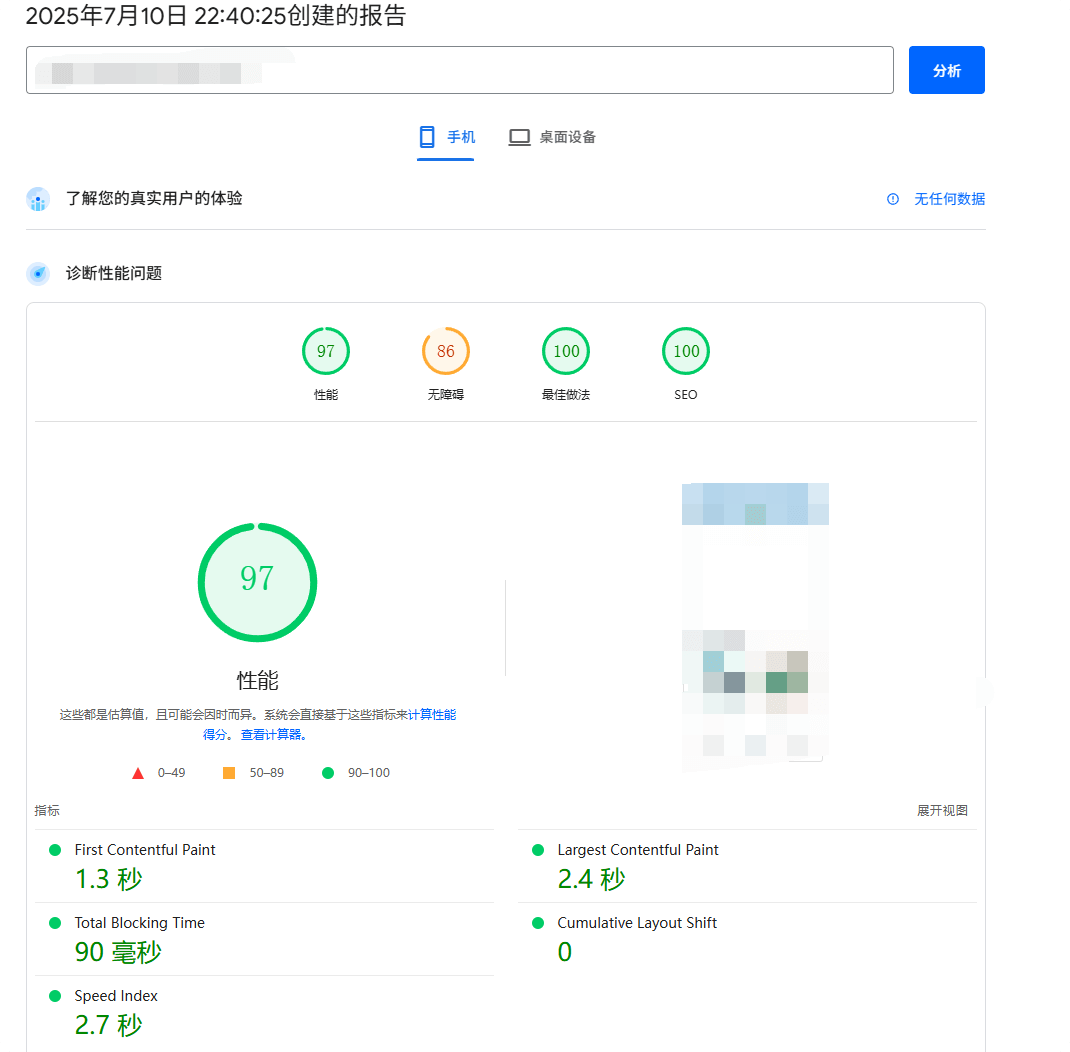Click the Lighthouse icon beside 诊断性能问题
The image size is (1070, 1052).
tap(38, 272)
